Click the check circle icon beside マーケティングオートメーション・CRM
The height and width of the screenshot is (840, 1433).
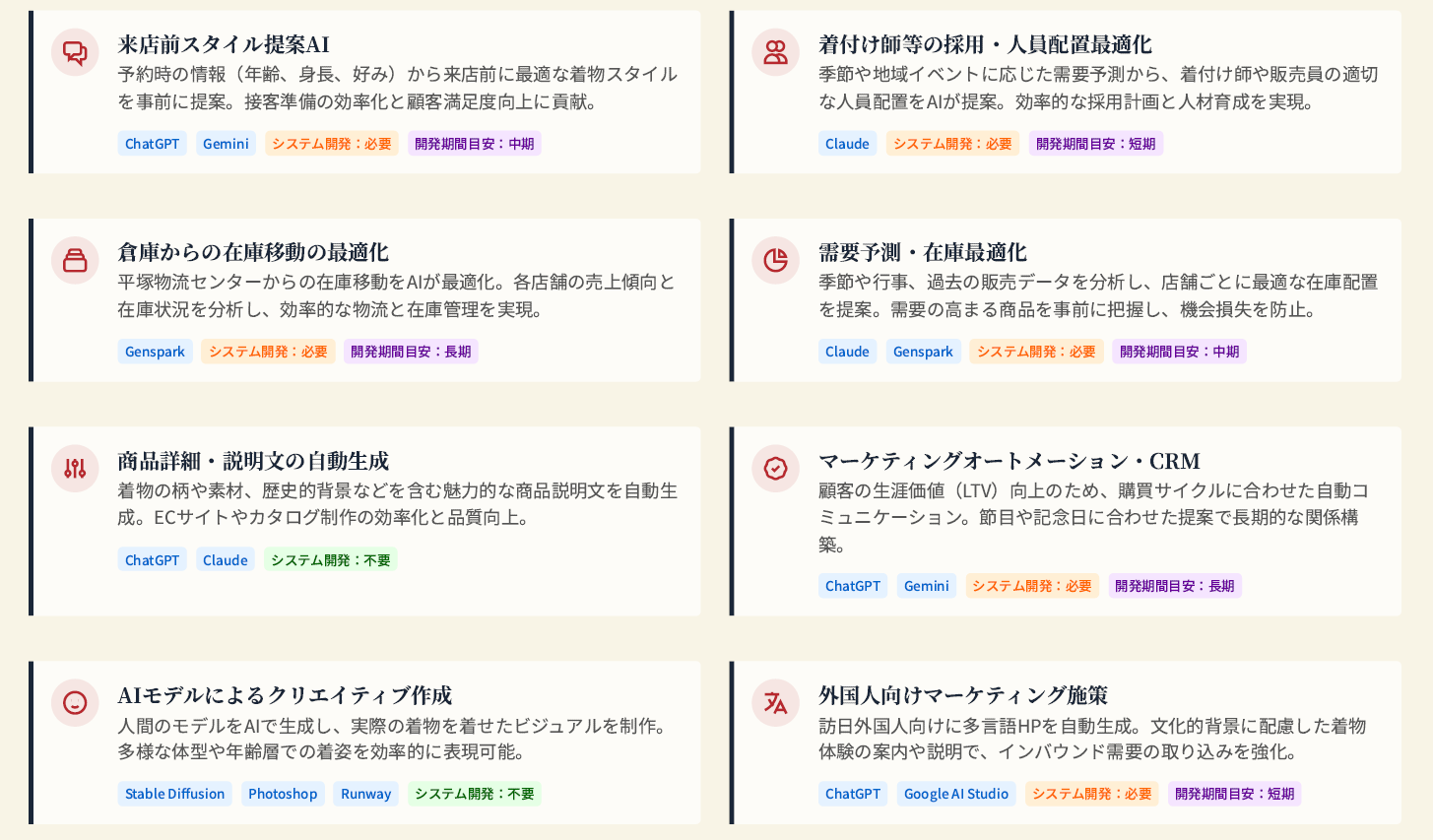(775, 469)
